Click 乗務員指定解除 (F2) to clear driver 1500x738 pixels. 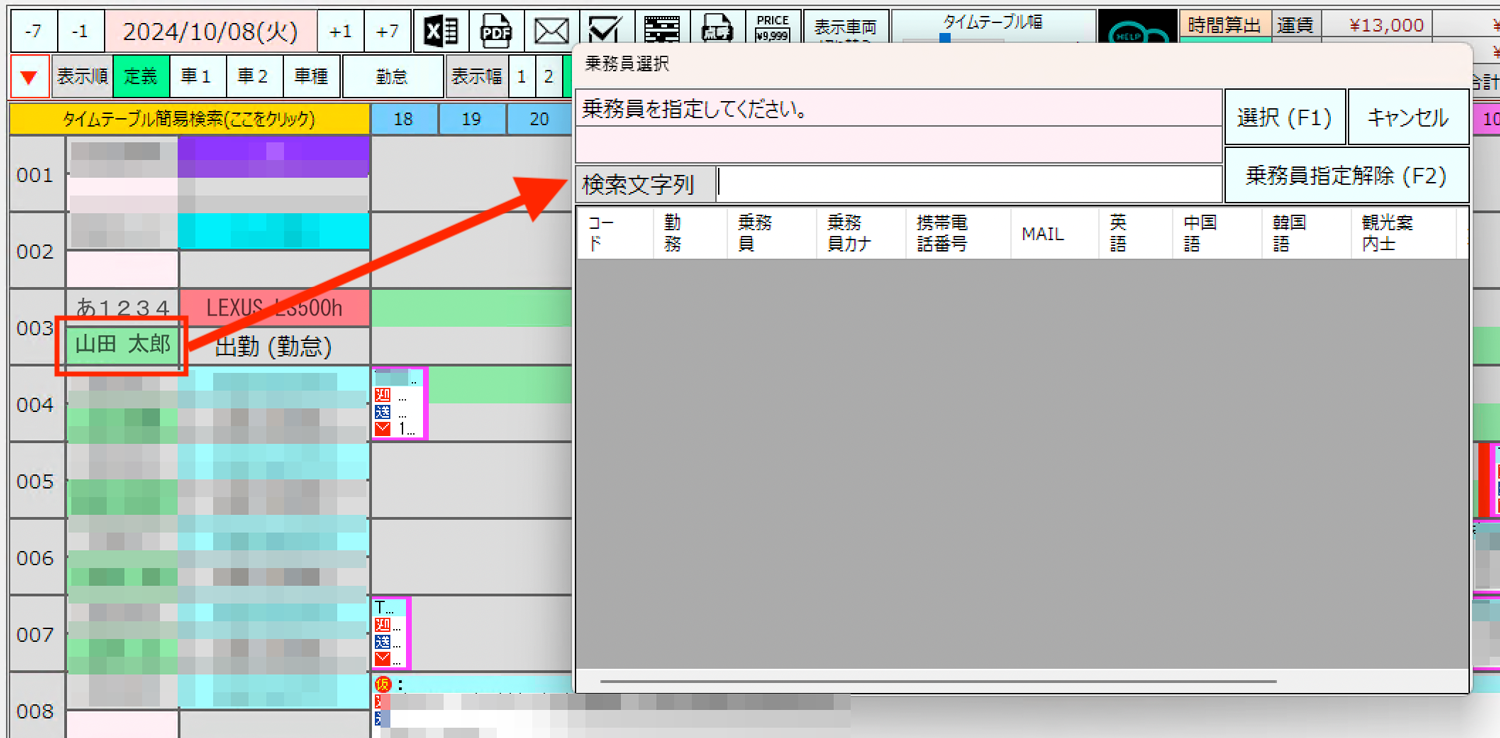coord(1348,176)
